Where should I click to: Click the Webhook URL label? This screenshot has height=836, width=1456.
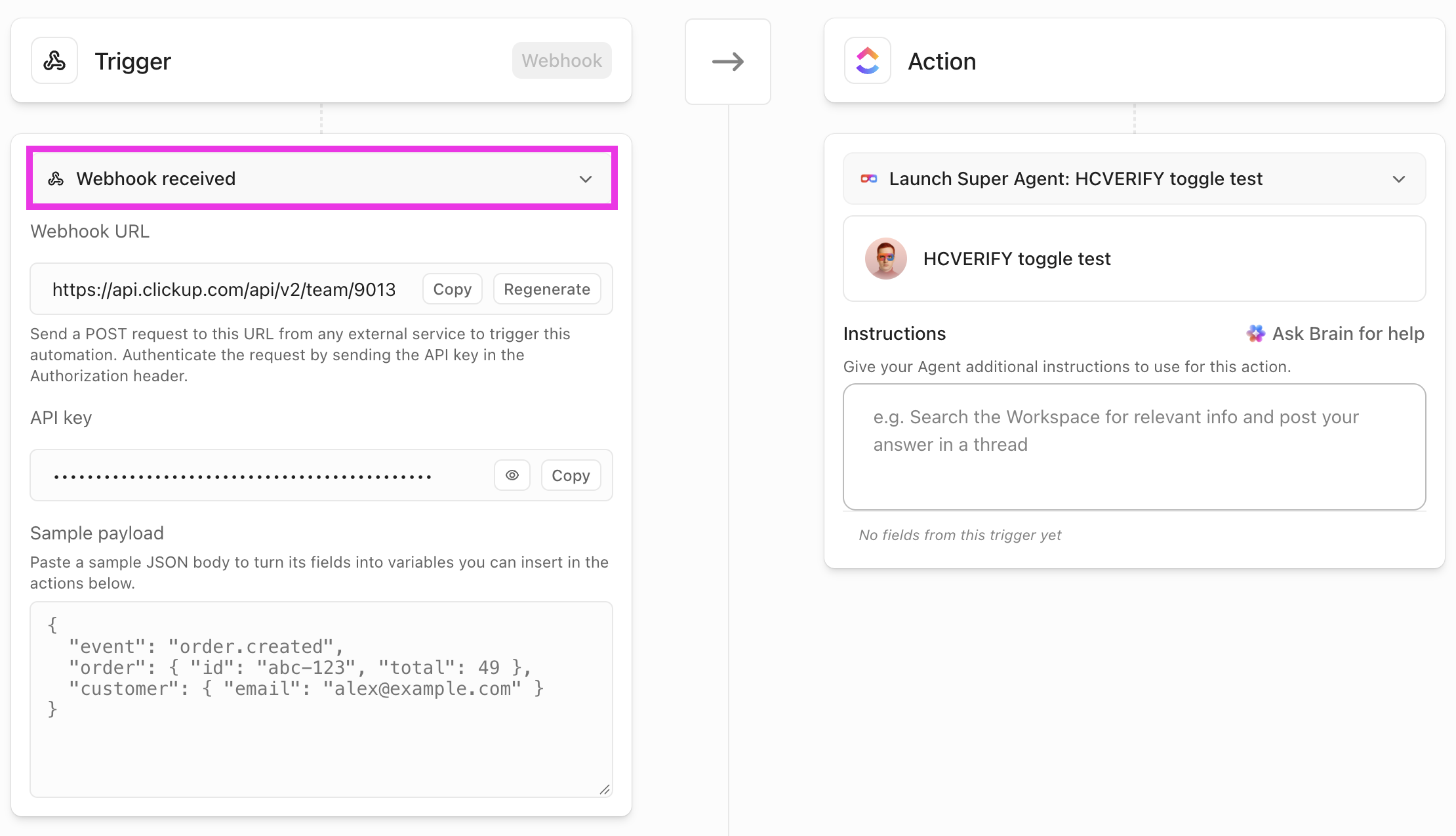tap(90, 231)
